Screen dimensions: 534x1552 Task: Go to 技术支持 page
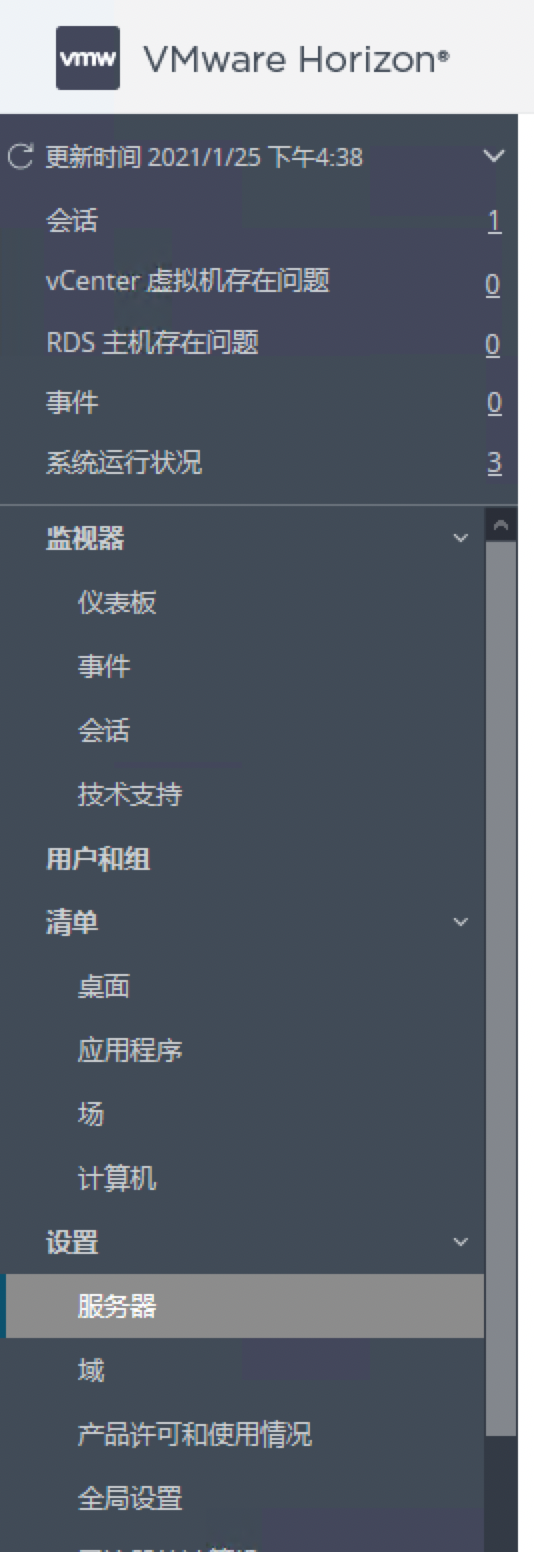130,795
